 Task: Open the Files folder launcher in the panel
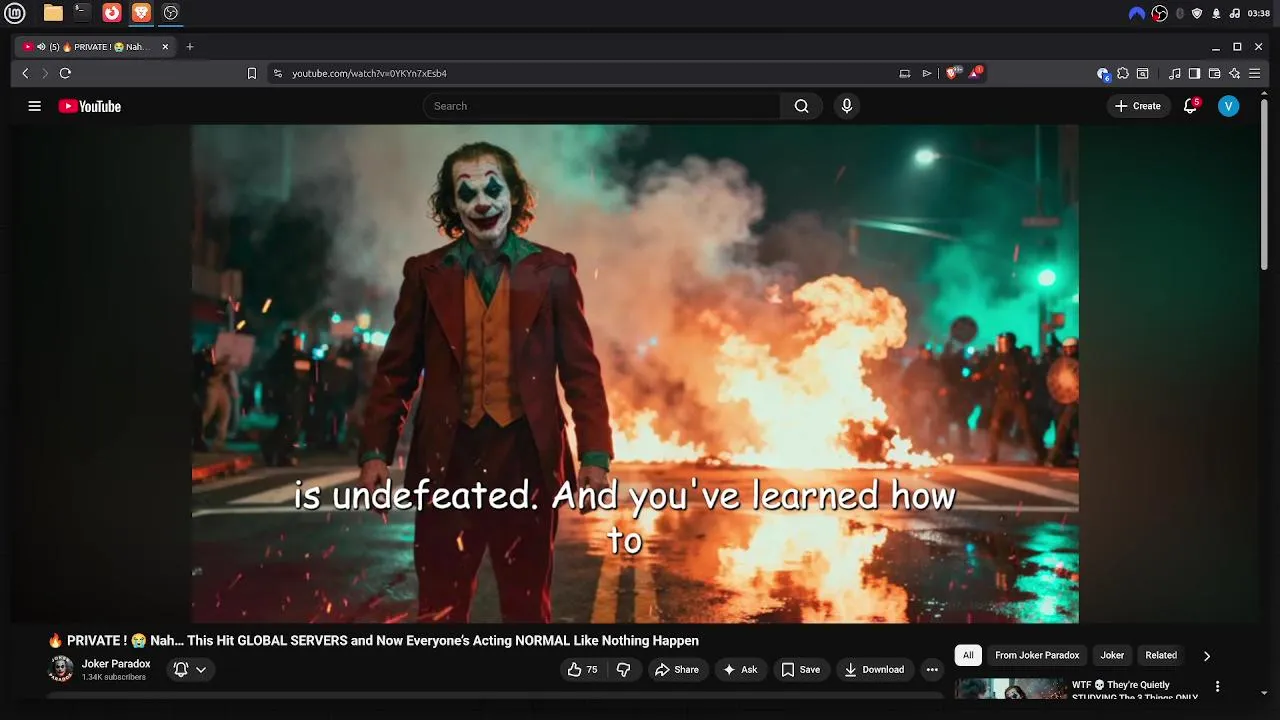point(53,13)
